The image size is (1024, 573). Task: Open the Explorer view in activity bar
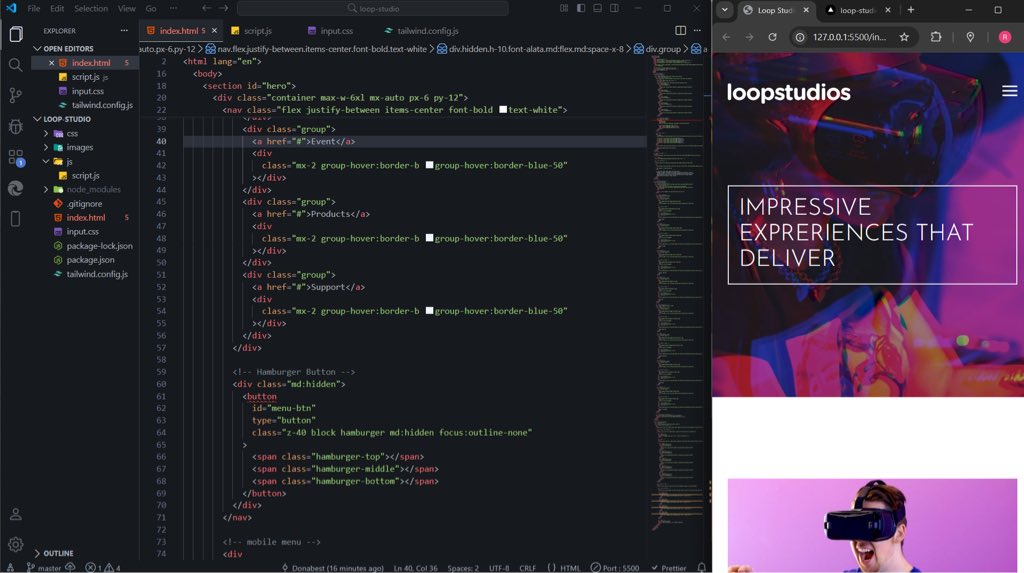tap(16, 33)
